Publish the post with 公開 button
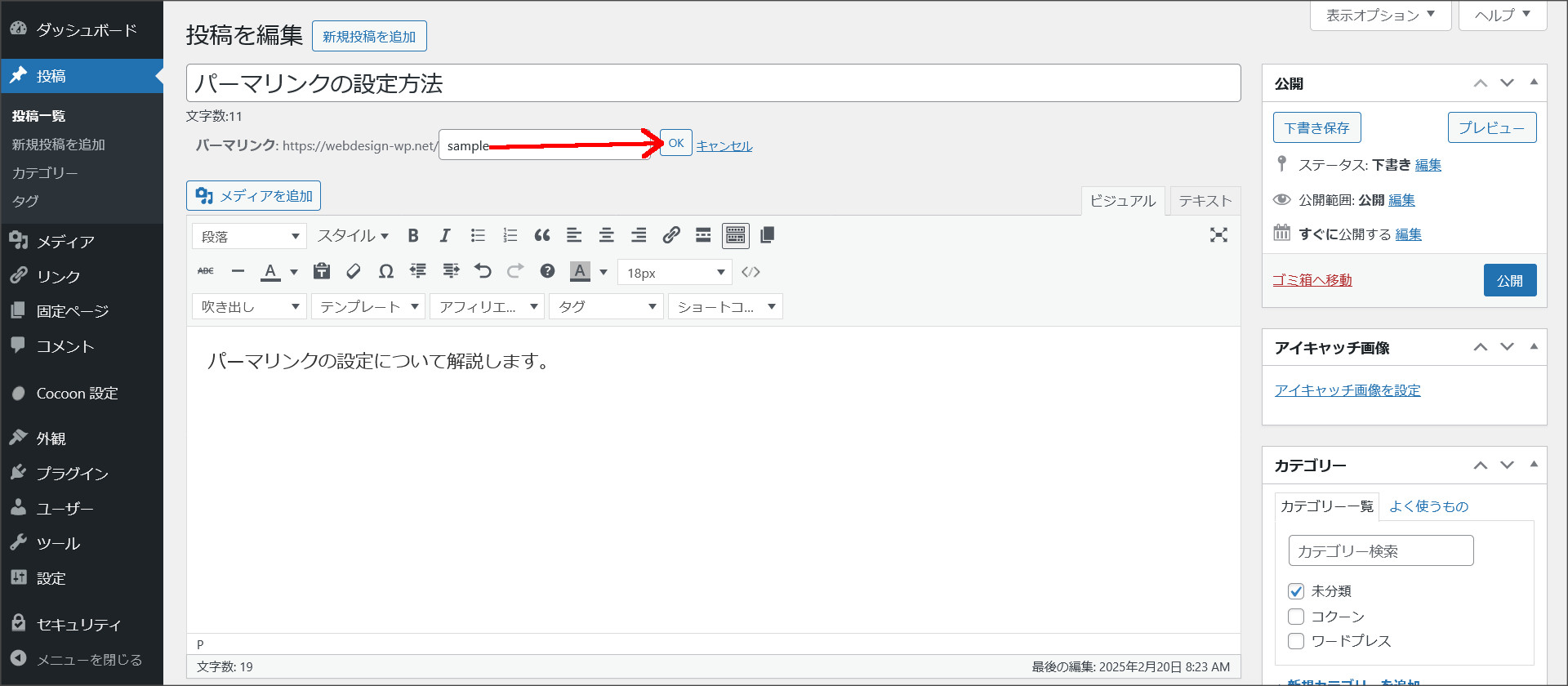Viewport: 1568px width, 686px height. click(x=1510, y=280)
